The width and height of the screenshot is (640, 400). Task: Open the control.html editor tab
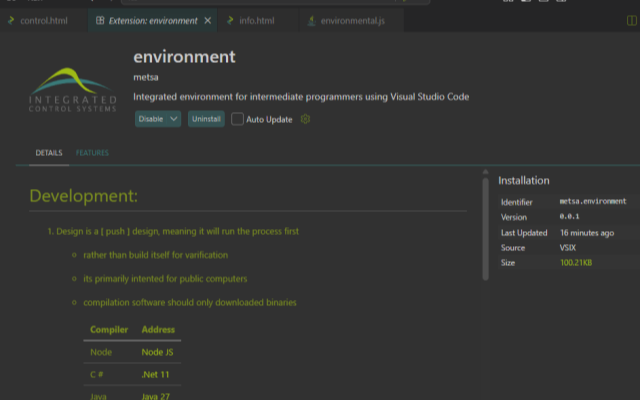(x=44, y=20)
